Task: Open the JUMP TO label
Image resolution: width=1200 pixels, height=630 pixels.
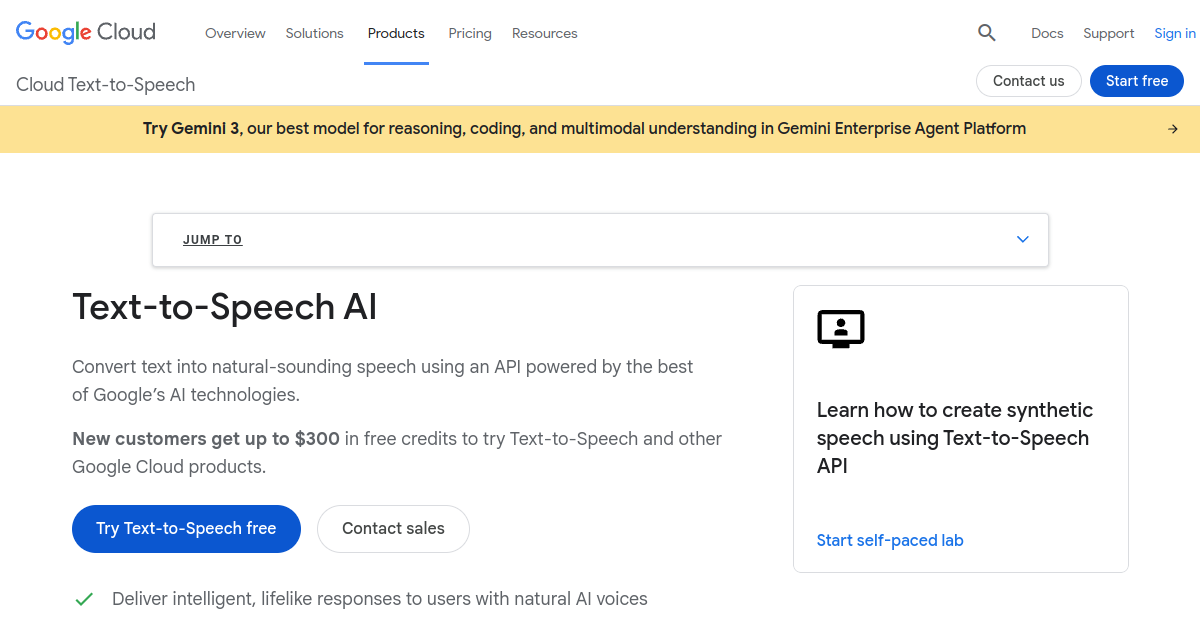Action: coord(213,240)
